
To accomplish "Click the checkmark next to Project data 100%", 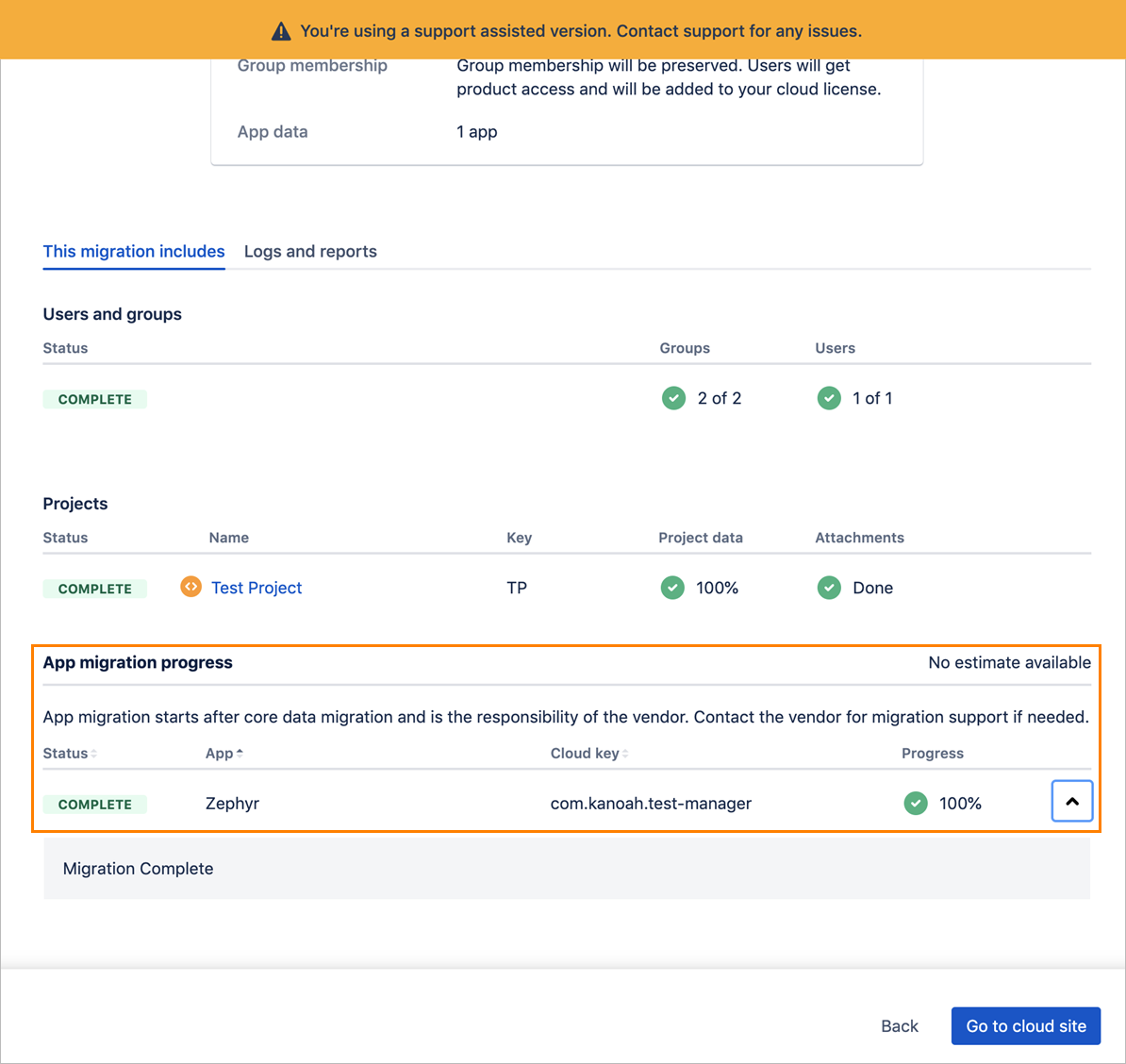I will tap(672, 587).
